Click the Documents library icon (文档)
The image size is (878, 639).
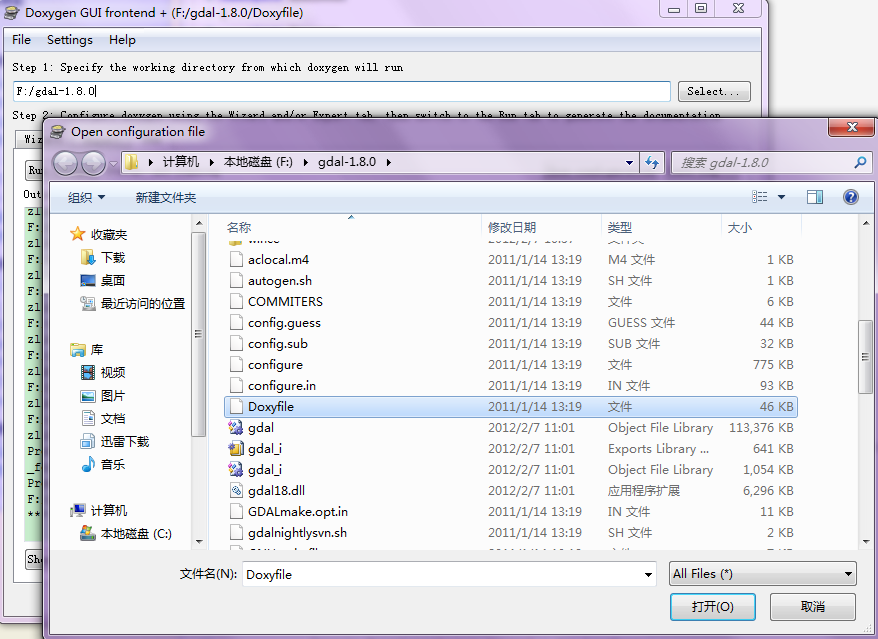click(88, 418)
